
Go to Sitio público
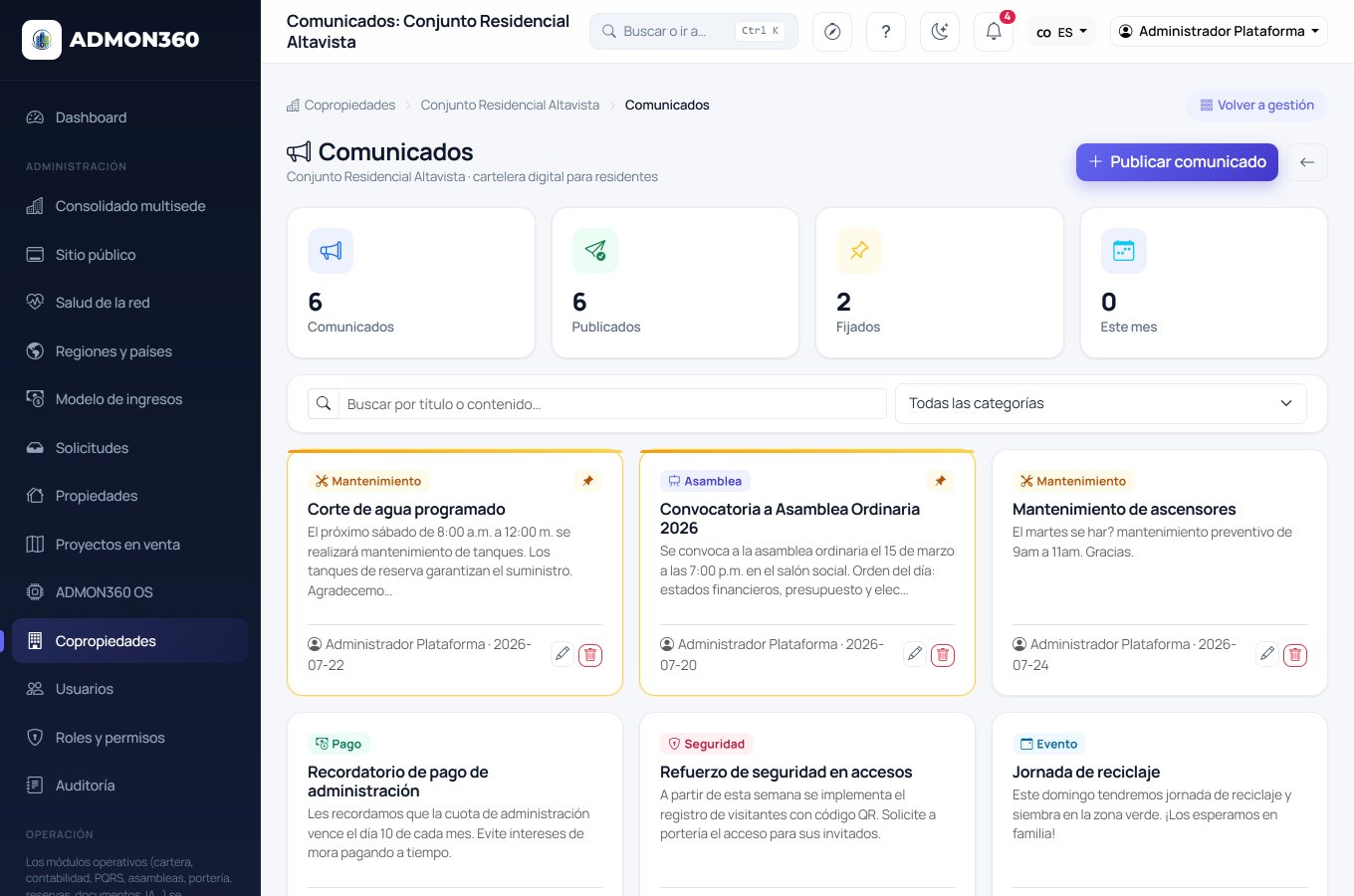pyautogui.click(x=129, y=255)
